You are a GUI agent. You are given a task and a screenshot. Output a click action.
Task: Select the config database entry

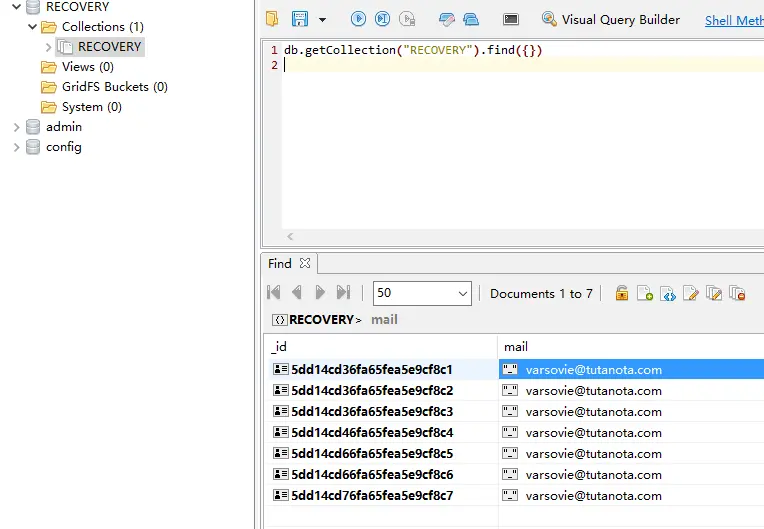click(63, 147)
